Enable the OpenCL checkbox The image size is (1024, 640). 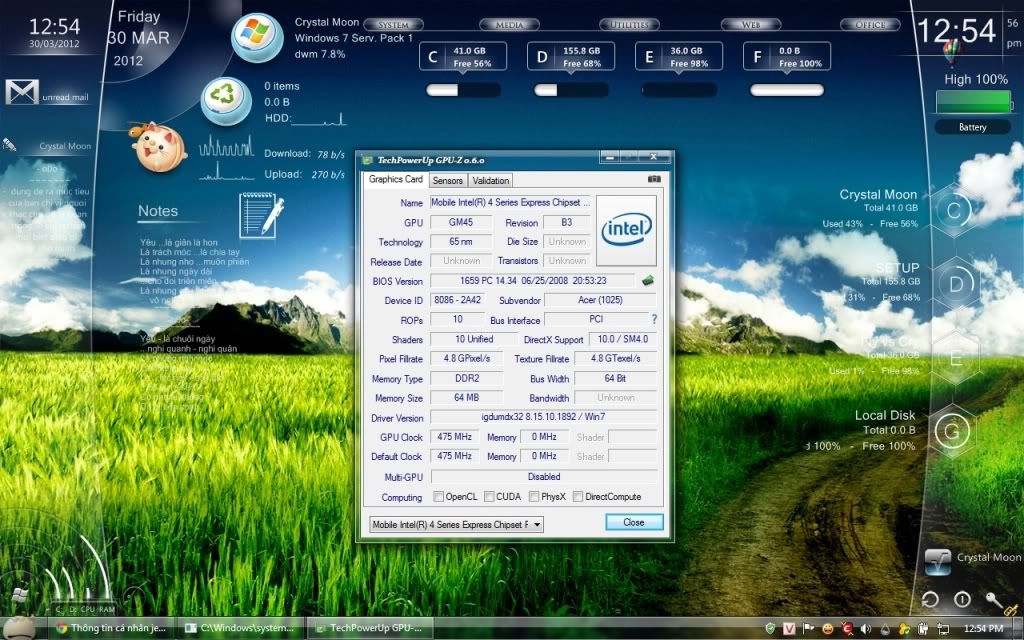pos(438,497)
